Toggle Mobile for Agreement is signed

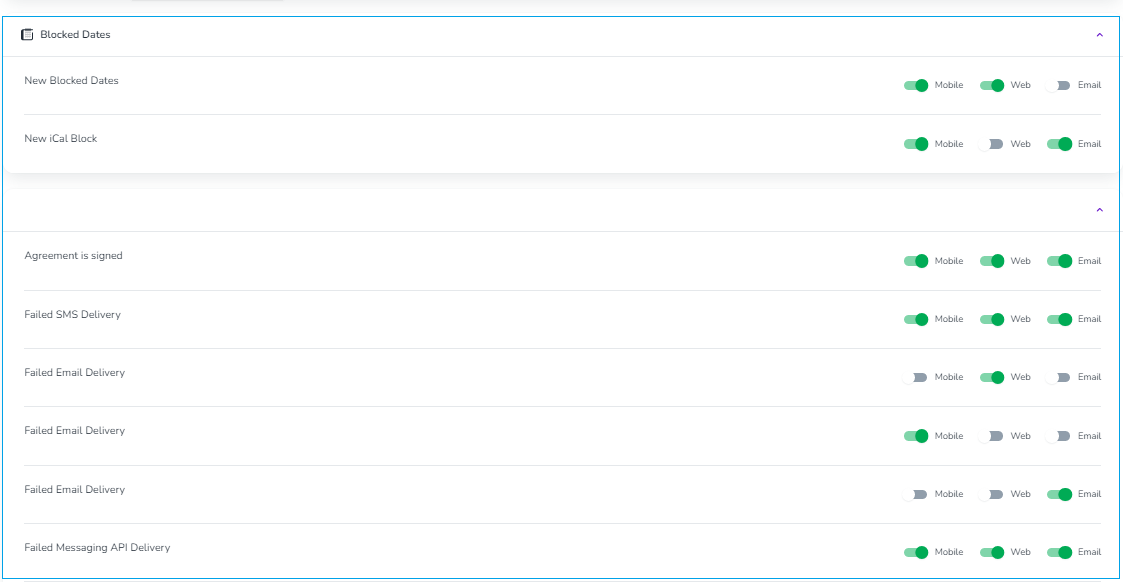[x=916, y=261]
